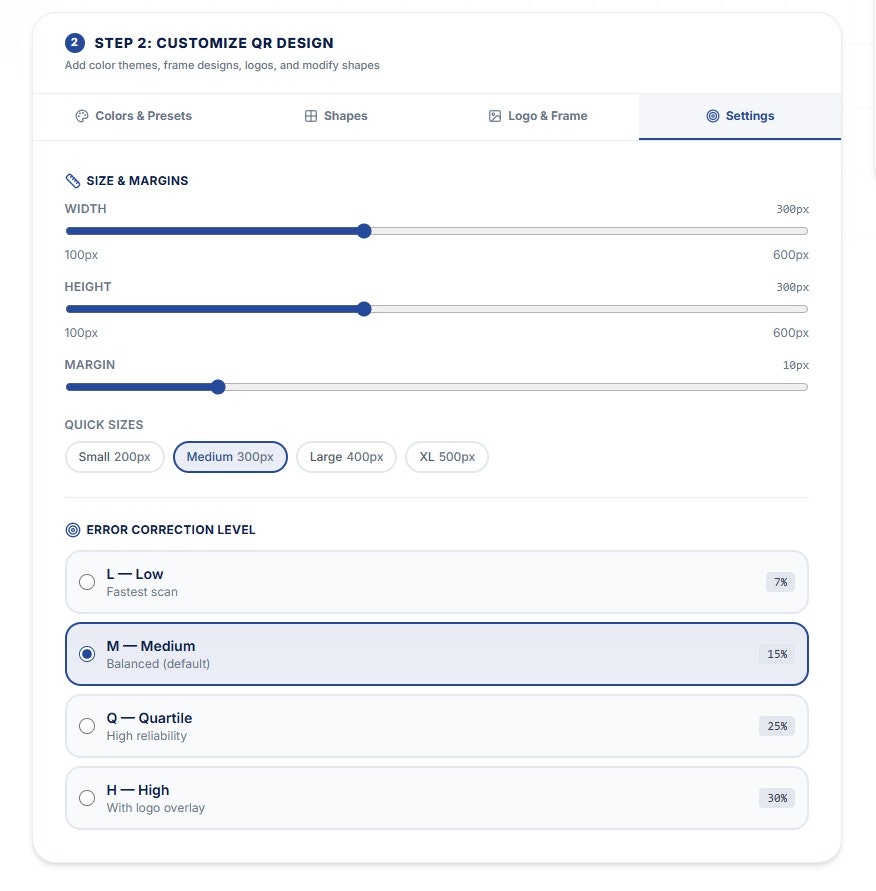
Task: Click the image icon beside Logo & Frame
Action: click(495, 116)
